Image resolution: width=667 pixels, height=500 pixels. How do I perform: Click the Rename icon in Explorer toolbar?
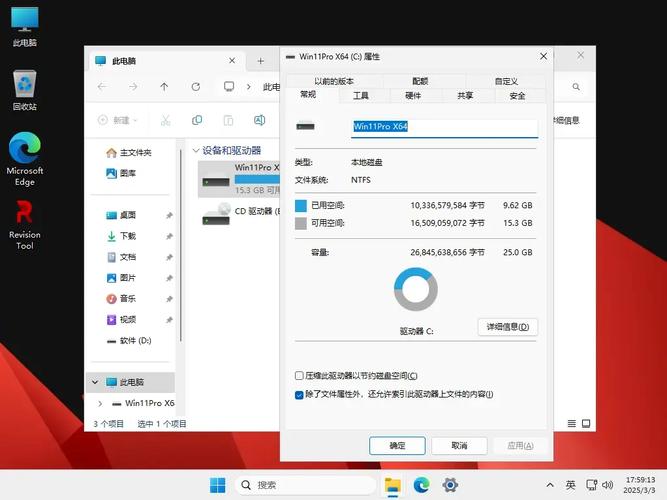coord(259,120)
